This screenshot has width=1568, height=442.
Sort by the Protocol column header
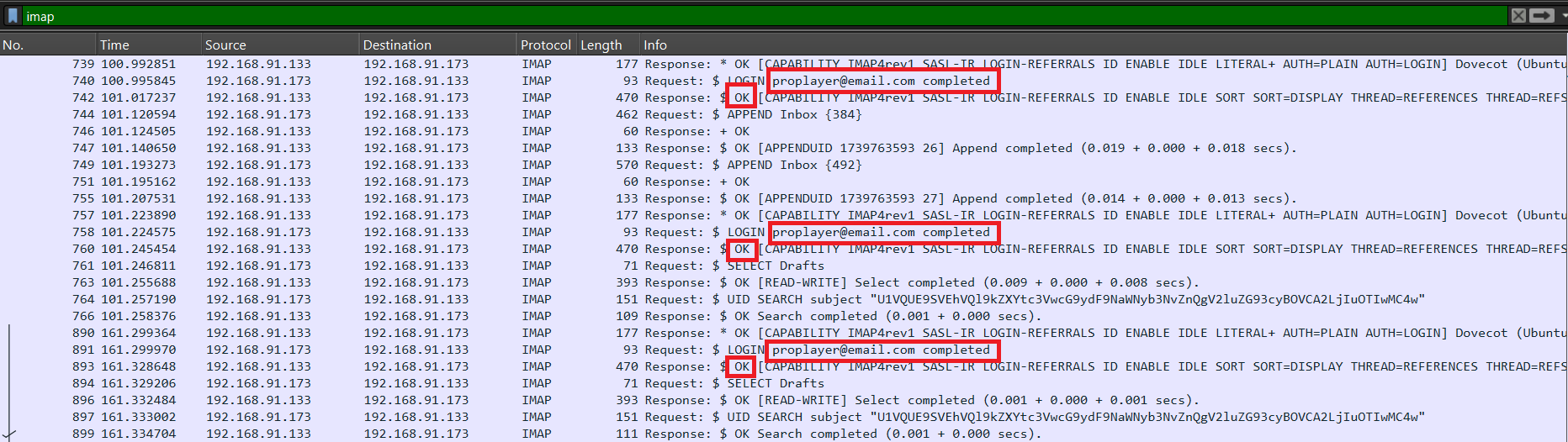(x=545, y=45)
